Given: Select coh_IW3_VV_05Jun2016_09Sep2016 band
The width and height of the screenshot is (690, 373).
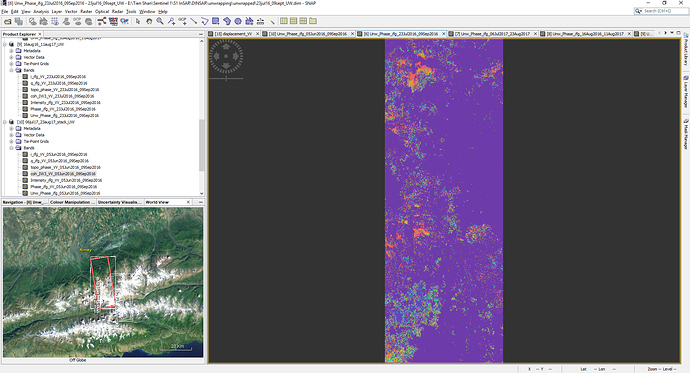Looking at the screenshot, I should click(x=62, y=174).
